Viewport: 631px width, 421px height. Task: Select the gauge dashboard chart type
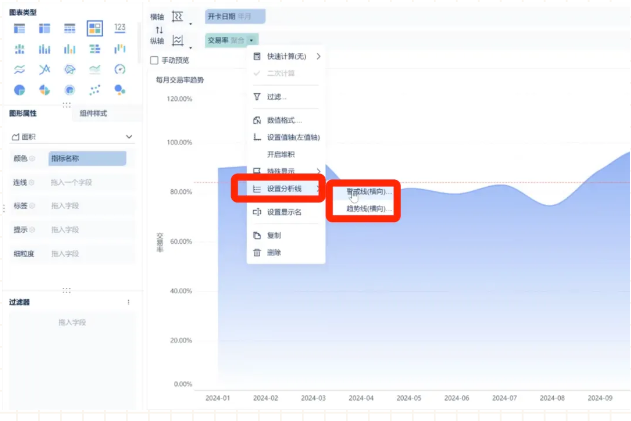[x=120, y=69]
